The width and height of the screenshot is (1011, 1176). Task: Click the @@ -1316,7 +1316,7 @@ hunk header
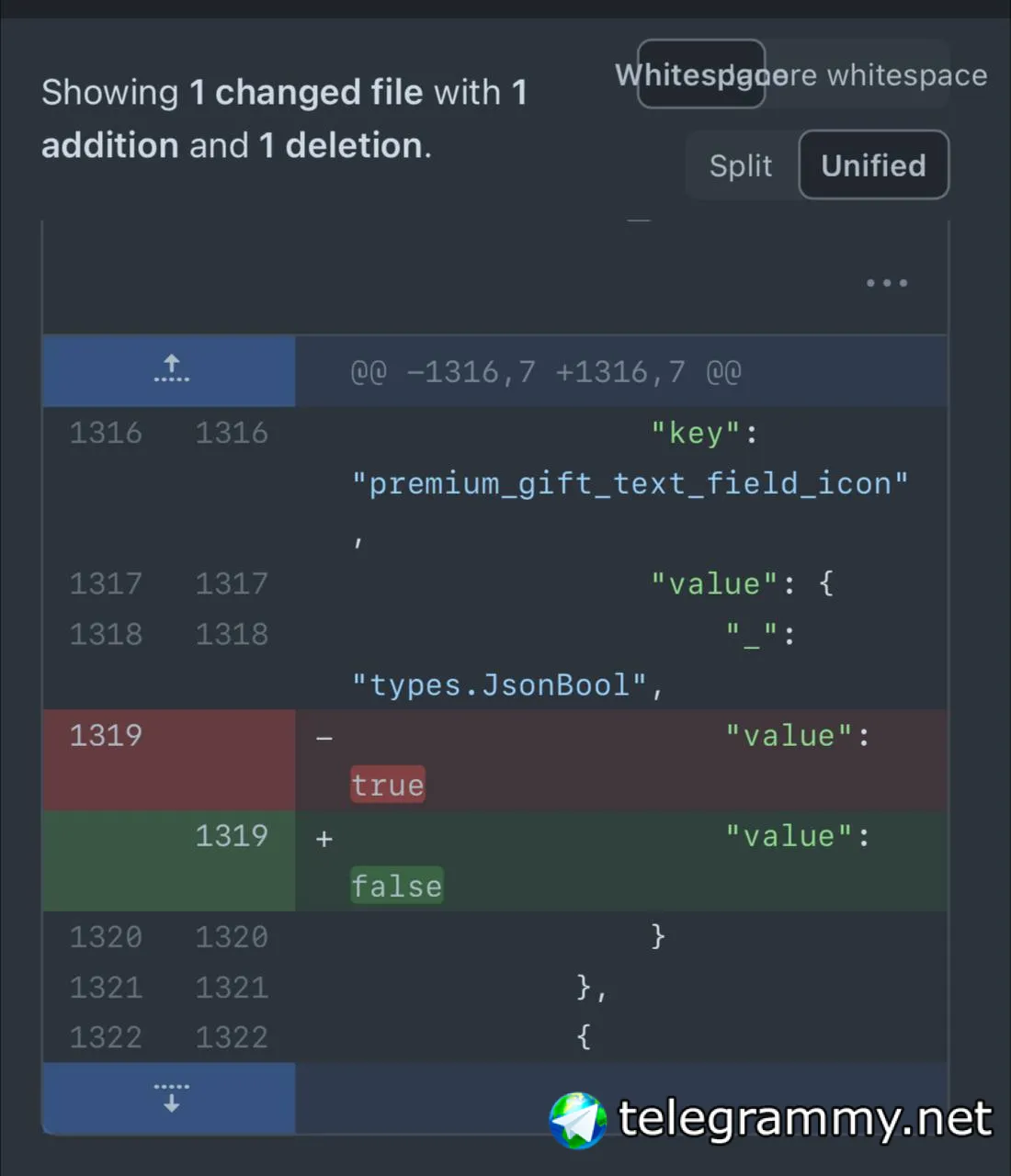click(546, 372)
